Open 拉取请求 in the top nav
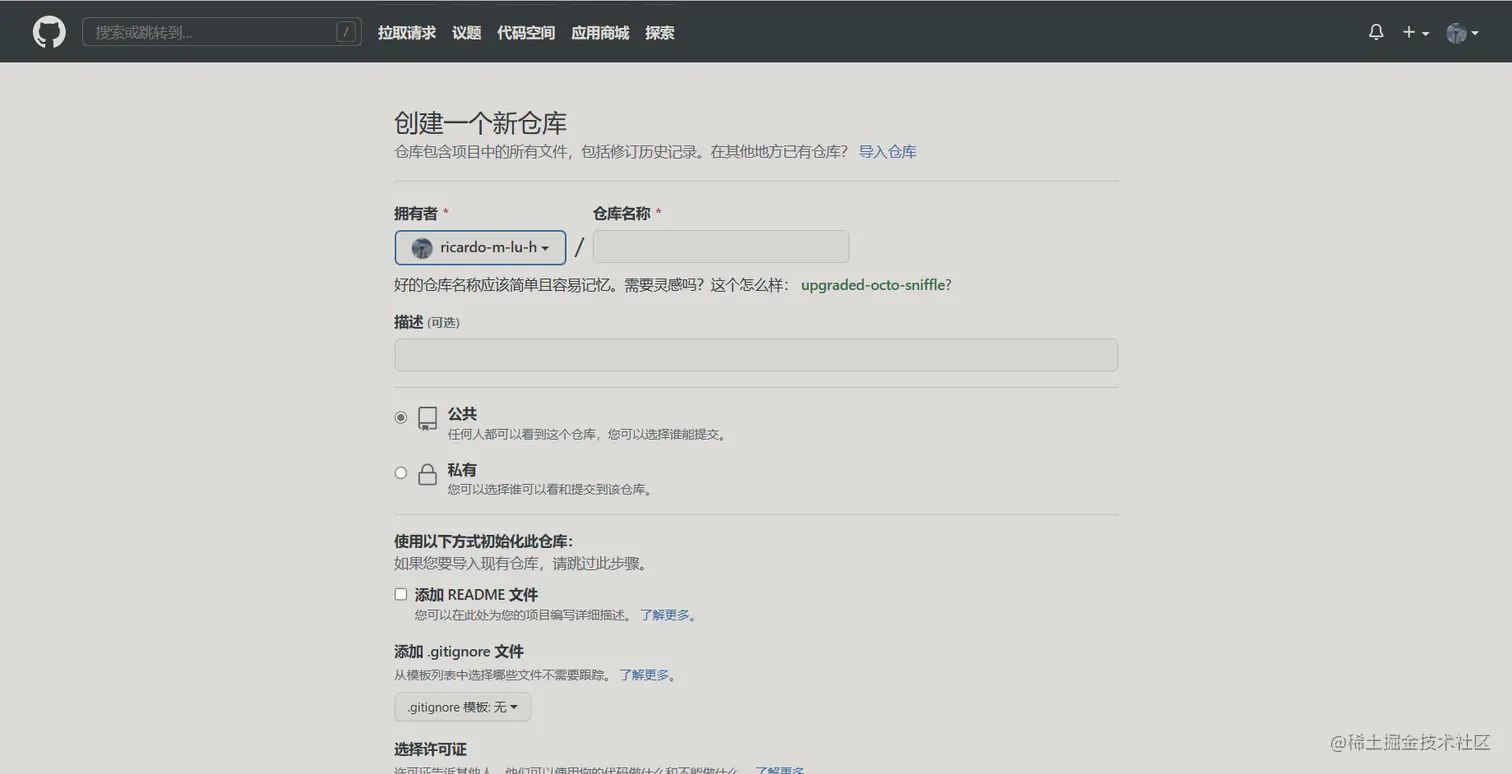The image size is (1512, 774). (x=407, y=33)
